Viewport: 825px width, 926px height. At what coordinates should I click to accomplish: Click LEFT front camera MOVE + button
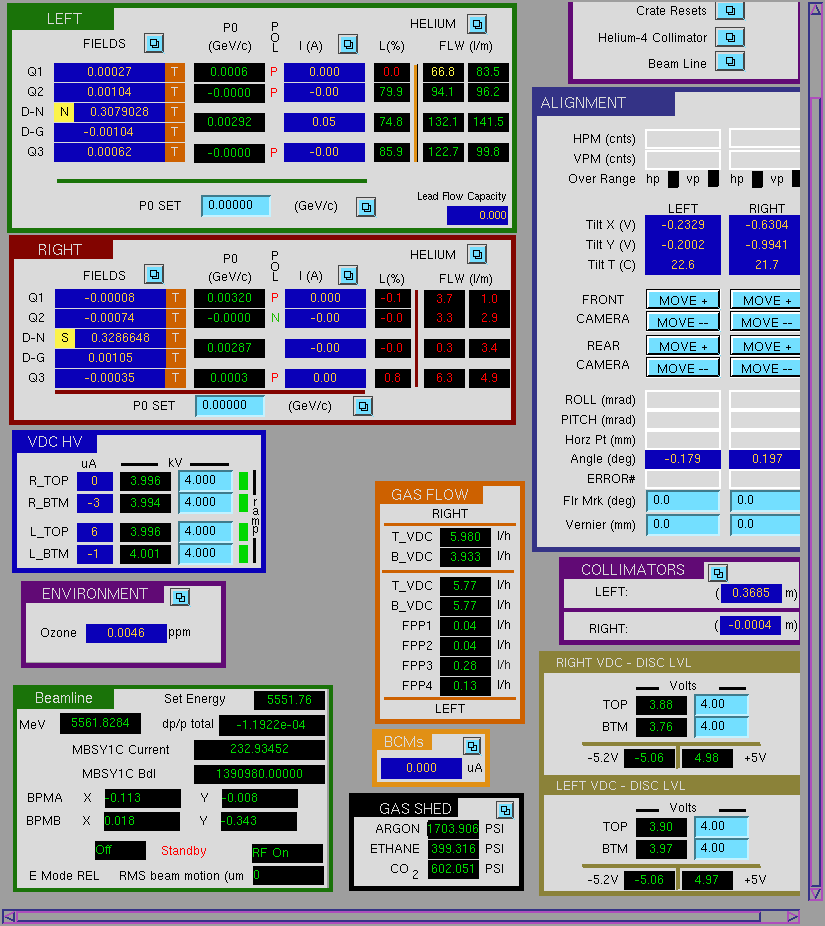click(683, 300)
